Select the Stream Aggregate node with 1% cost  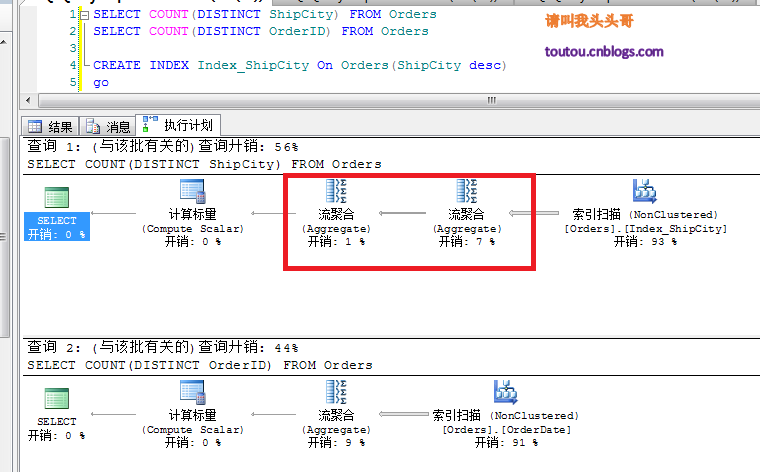tap(336, 191)
